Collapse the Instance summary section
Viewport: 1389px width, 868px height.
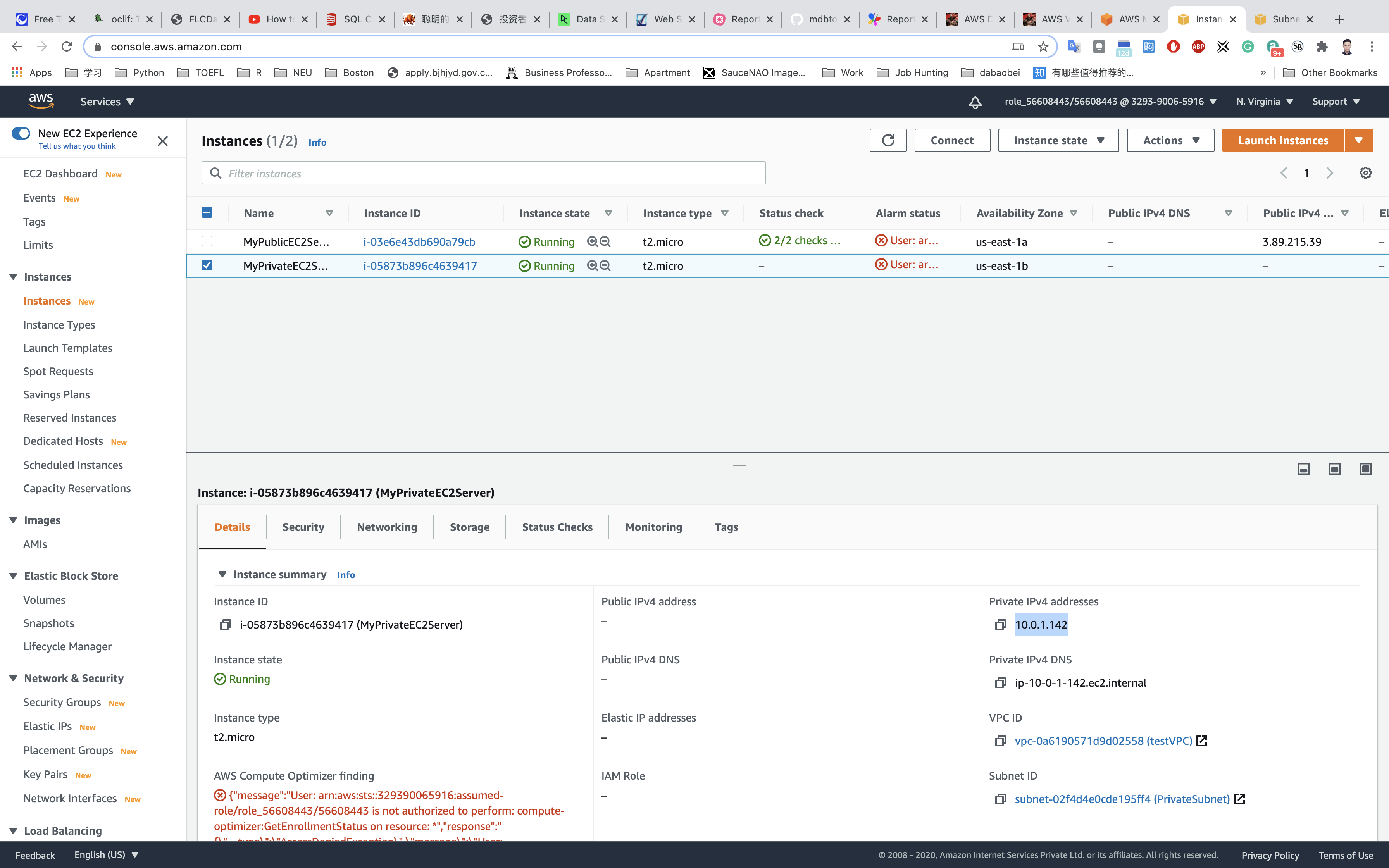(222, 574)
